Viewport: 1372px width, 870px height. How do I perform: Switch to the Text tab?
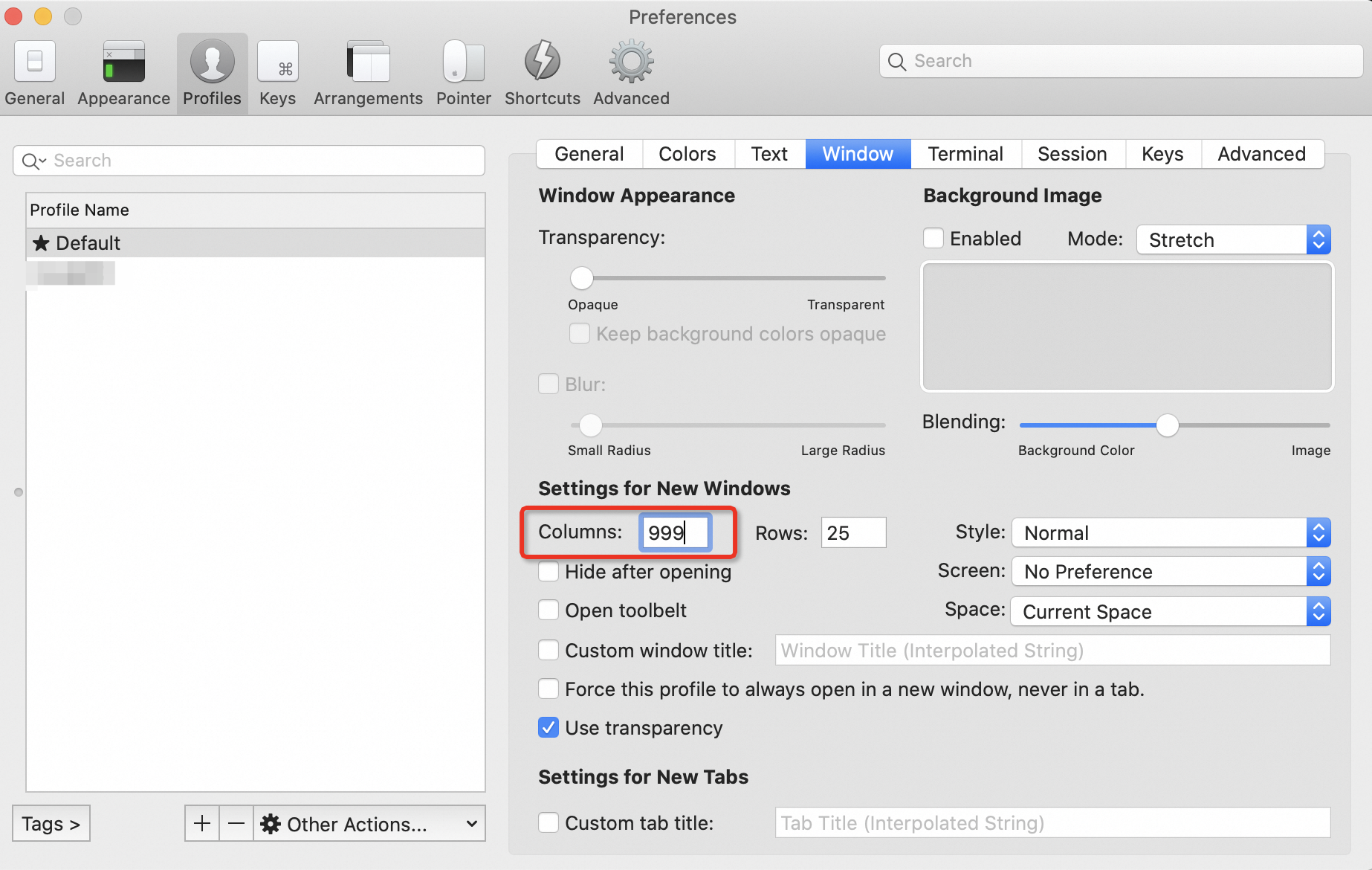(x=769, y=154)
